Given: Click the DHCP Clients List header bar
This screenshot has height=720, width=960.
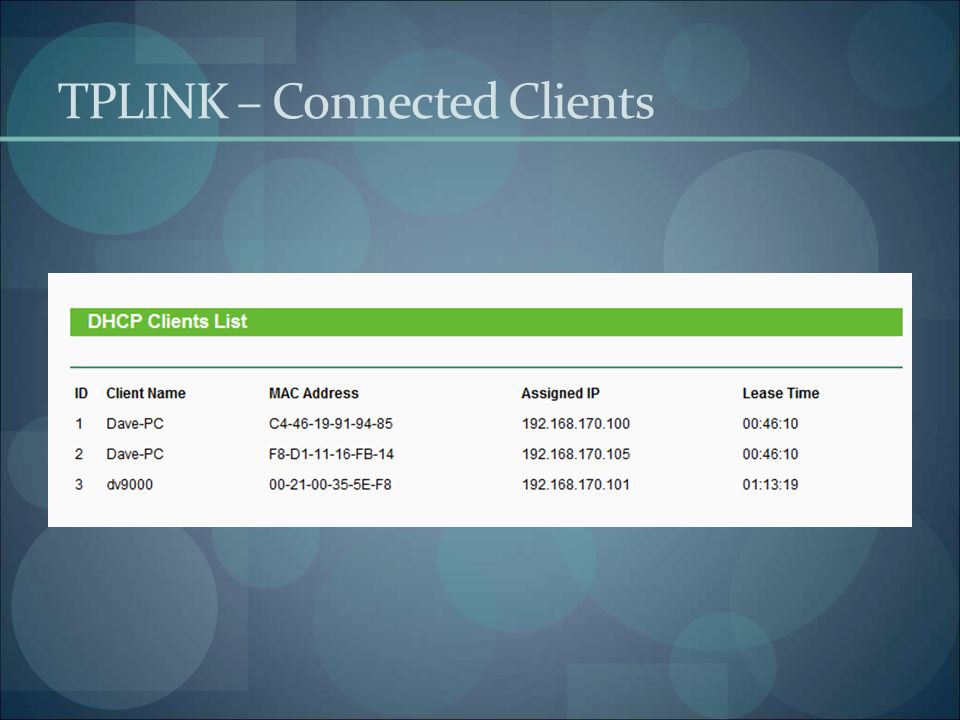Looking at the screenshot, I should point(486,322).
